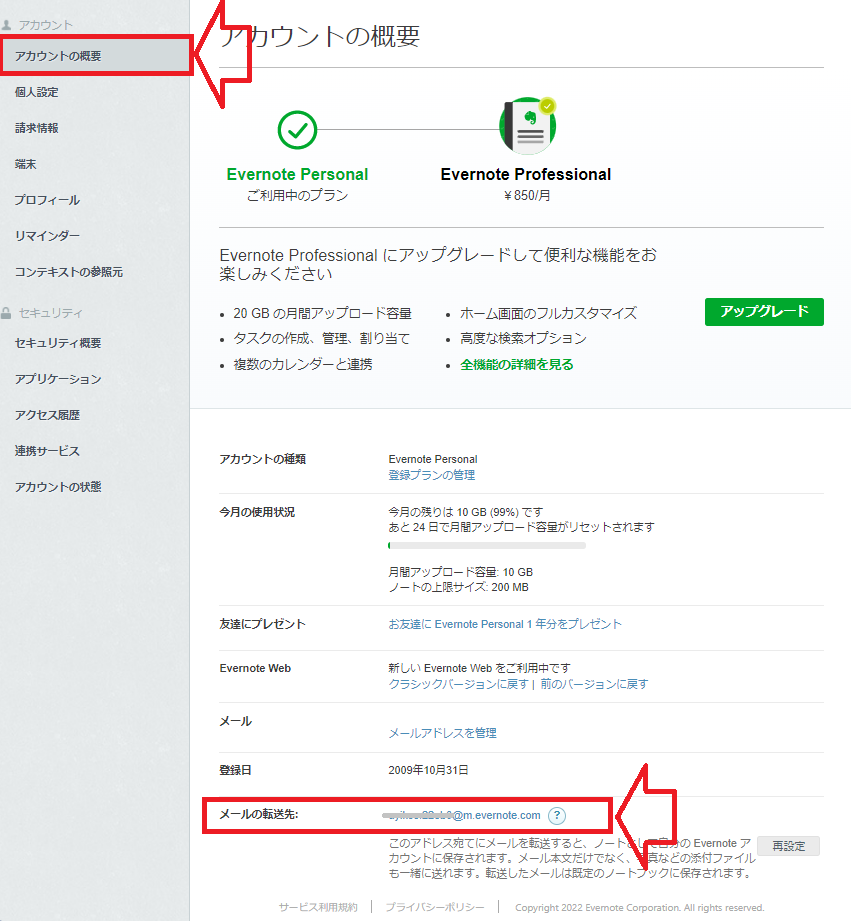Viewport: 851px width, 921px height.
Task: Select コンテキストの参照元 in the sidebar
Action: (x=69, y=272)
